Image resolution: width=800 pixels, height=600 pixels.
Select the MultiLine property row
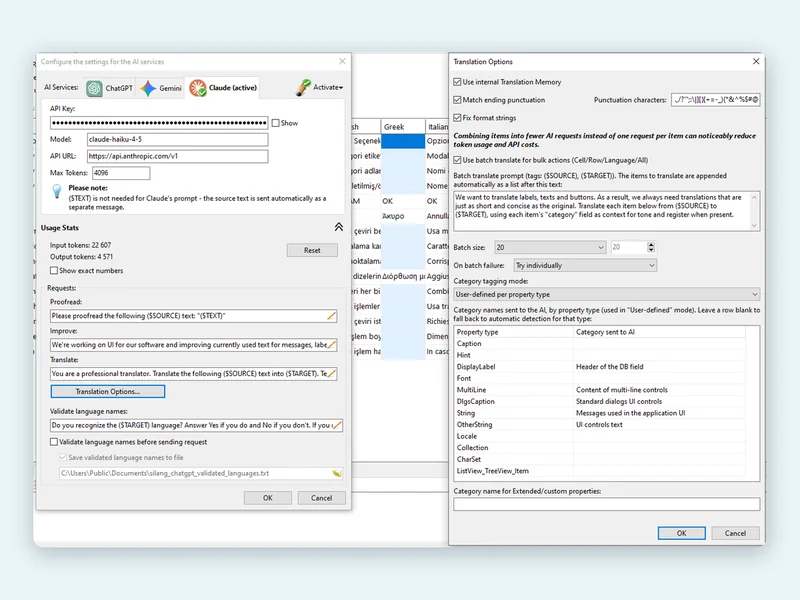(x=600, y=390)
